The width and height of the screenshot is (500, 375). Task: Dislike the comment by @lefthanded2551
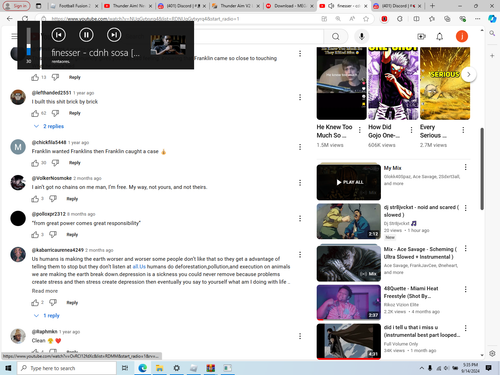tap(55, 113)
